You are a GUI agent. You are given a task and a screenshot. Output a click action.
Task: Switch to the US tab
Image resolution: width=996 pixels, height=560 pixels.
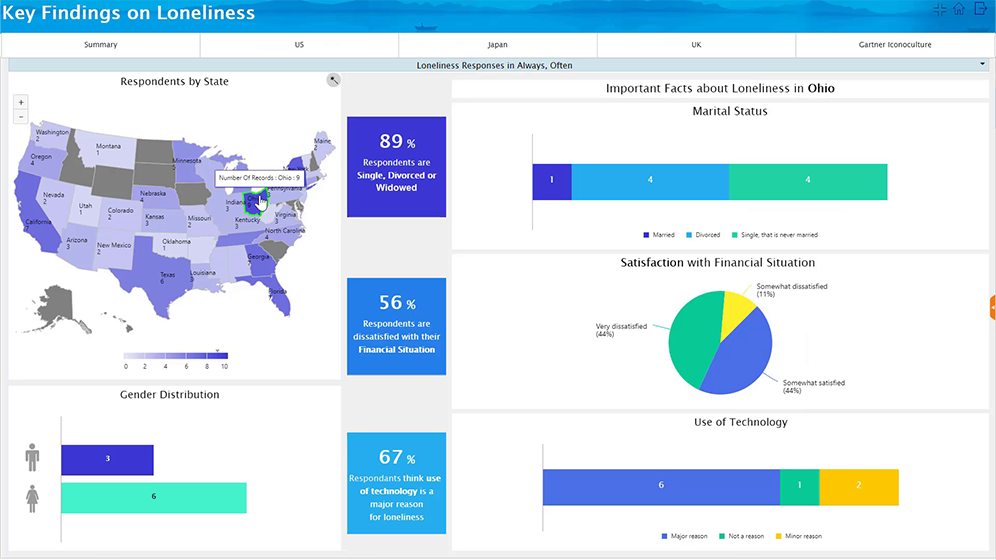(299, 45)
